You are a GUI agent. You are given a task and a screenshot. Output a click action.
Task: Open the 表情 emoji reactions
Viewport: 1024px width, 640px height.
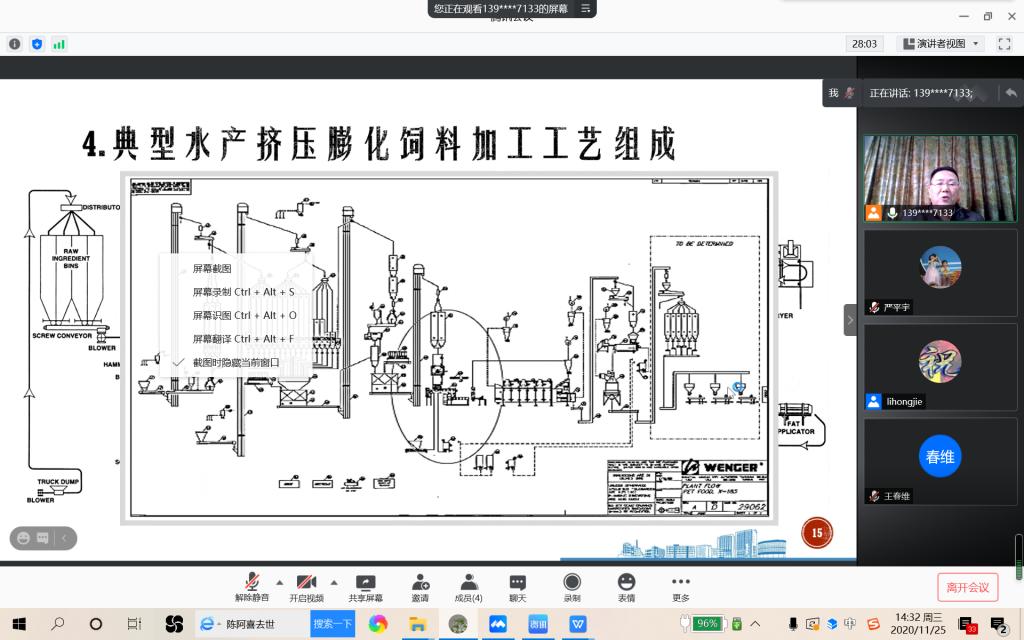pos(626,586)
